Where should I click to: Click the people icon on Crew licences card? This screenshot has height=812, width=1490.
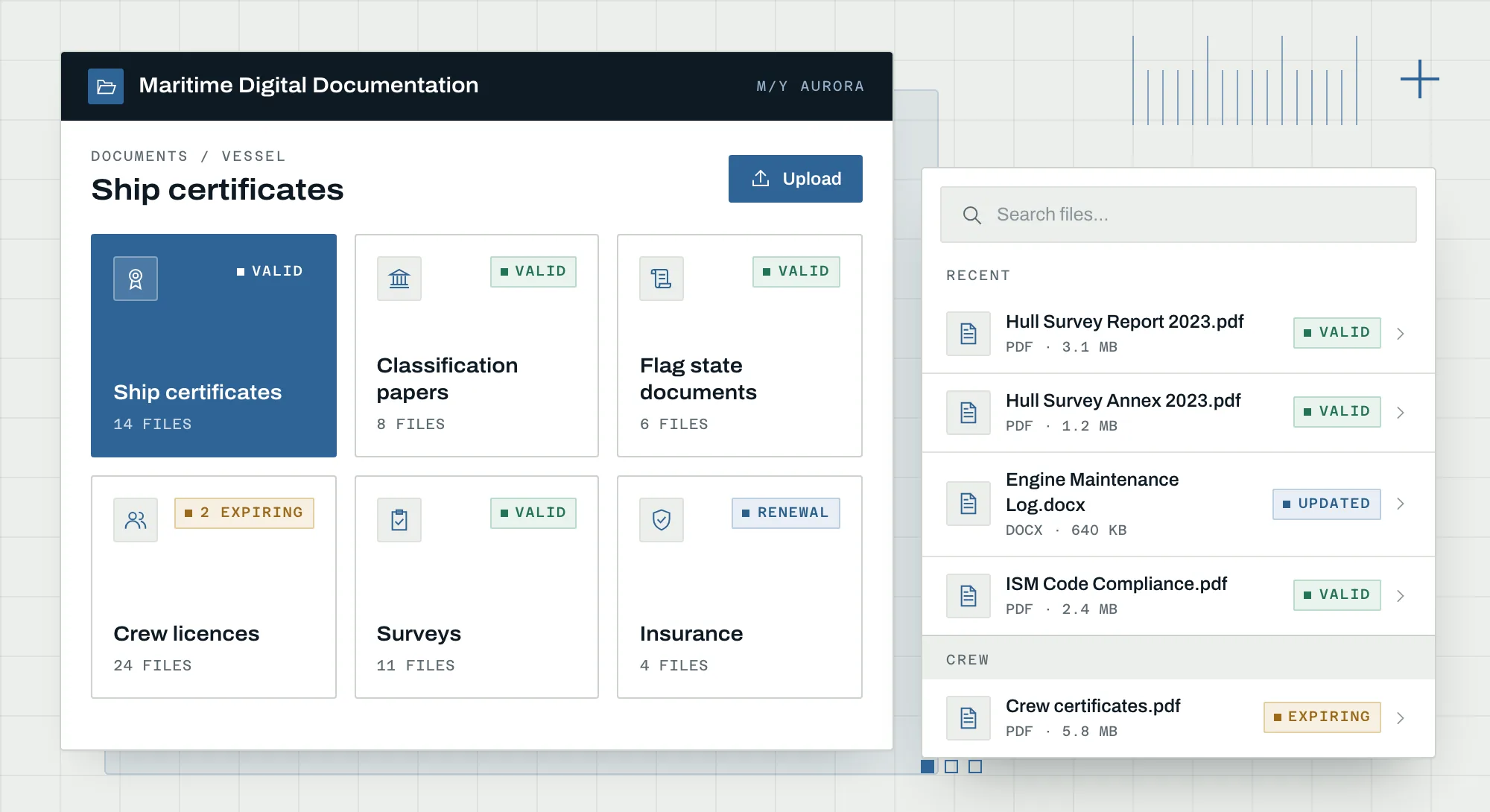tap(136, 520)
